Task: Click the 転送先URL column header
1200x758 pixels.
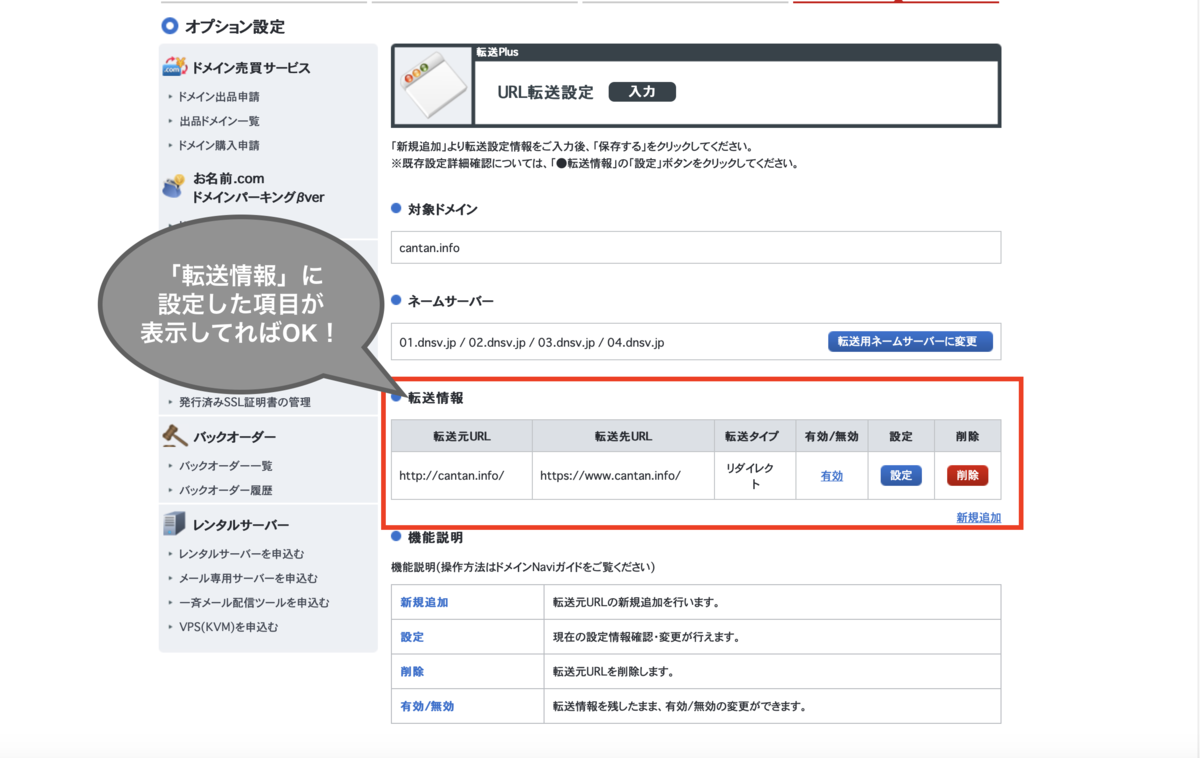Action: pyautogui.click(x=623, y=436)
